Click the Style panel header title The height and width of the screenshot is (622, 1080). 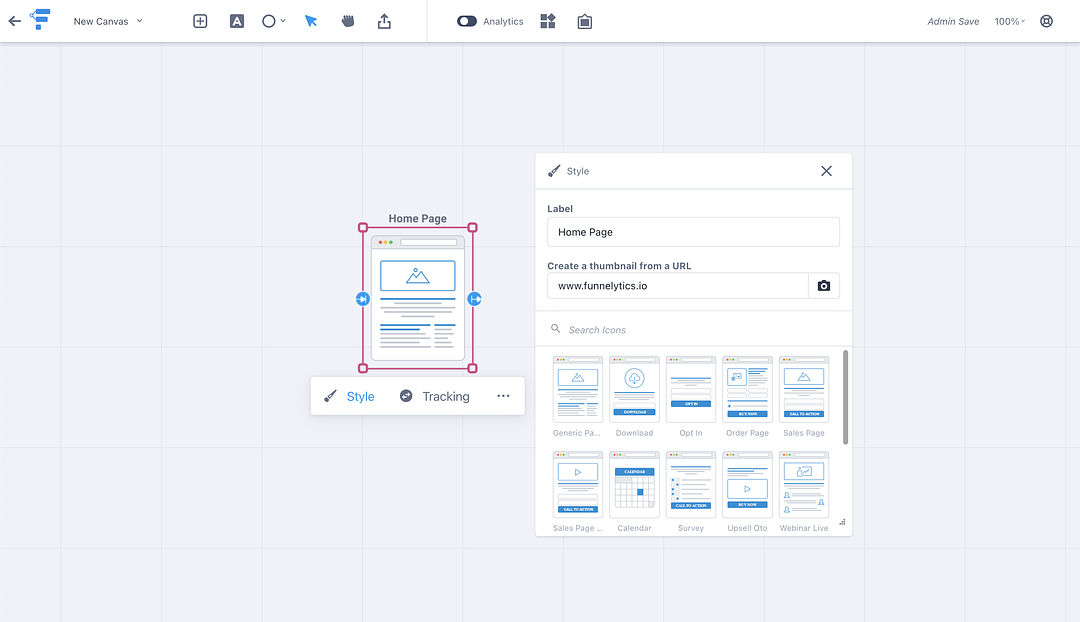point(577,171)
